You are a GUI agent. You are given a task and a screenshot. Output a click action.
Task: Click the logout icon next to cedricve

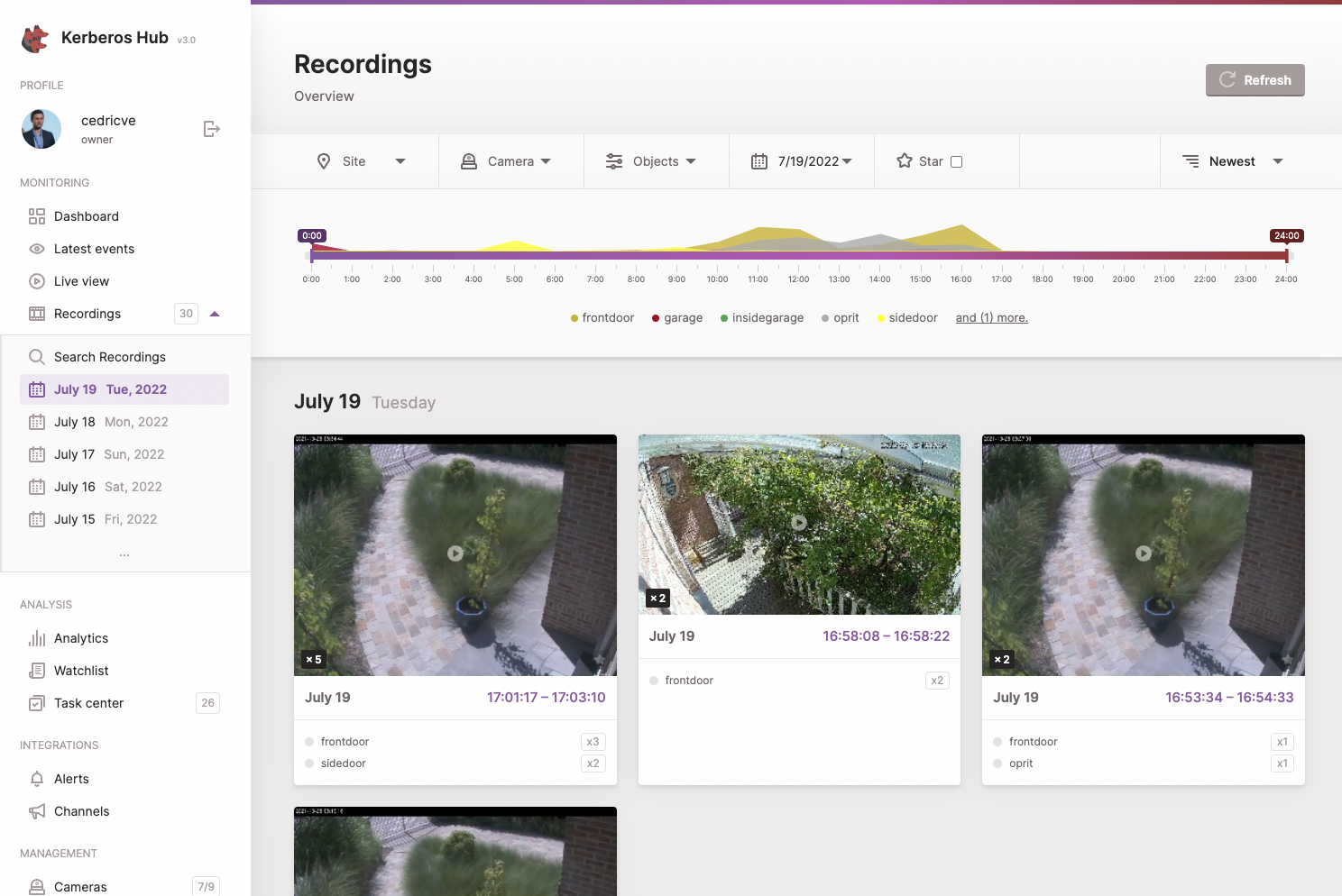(211, 129)
